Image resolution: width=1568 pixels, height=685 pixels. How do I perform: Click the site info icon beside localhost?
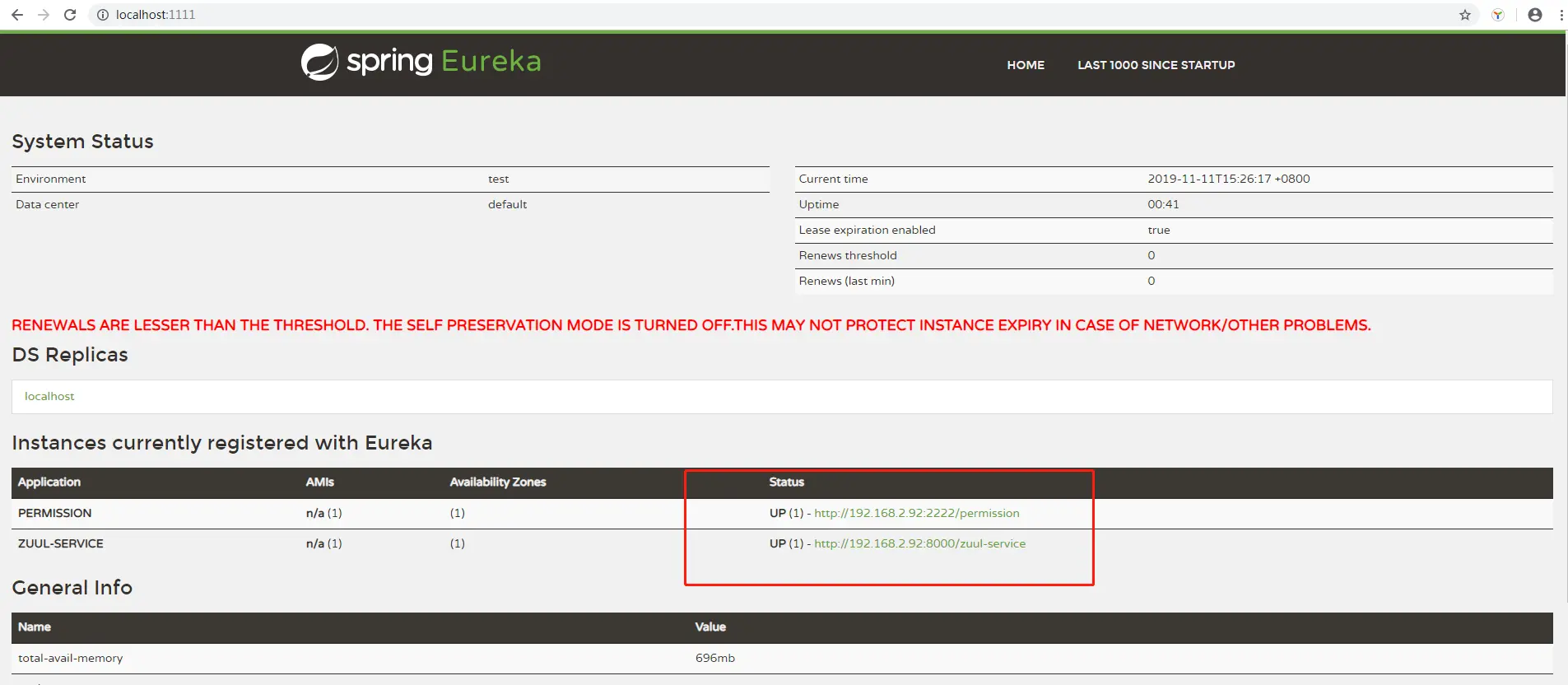click(x=103, y=15)
